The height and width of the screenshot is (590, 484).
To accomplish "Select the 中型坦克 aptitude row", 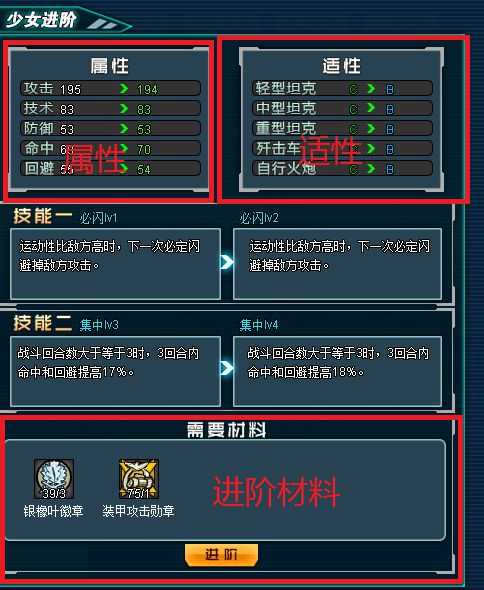I will click(342, 109).
